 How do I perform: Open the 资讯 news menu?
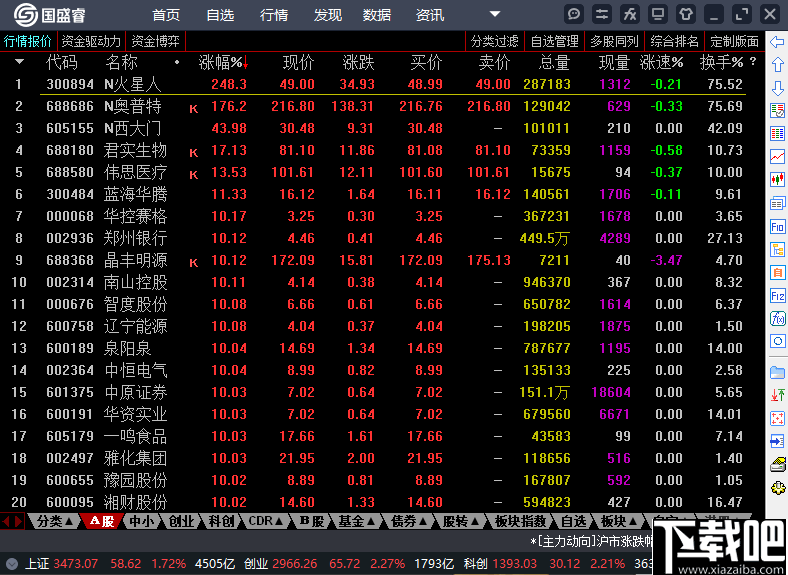(x=430, y=15)
